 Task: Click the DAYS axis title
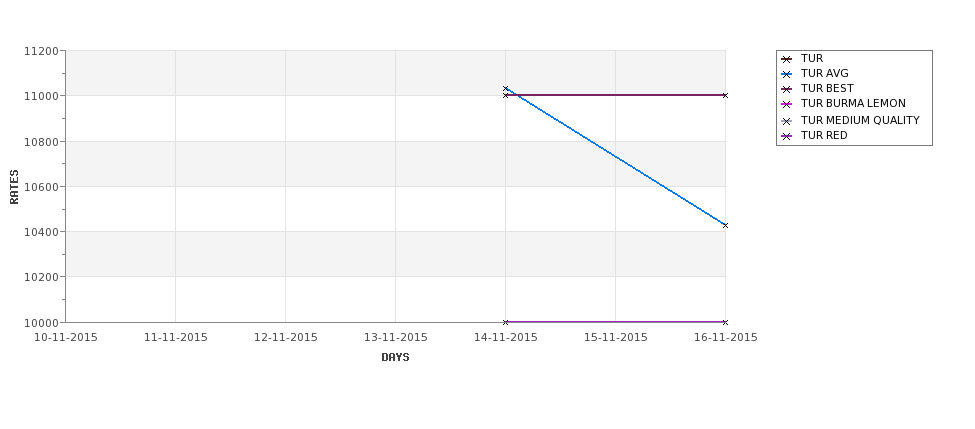(395, 357)
